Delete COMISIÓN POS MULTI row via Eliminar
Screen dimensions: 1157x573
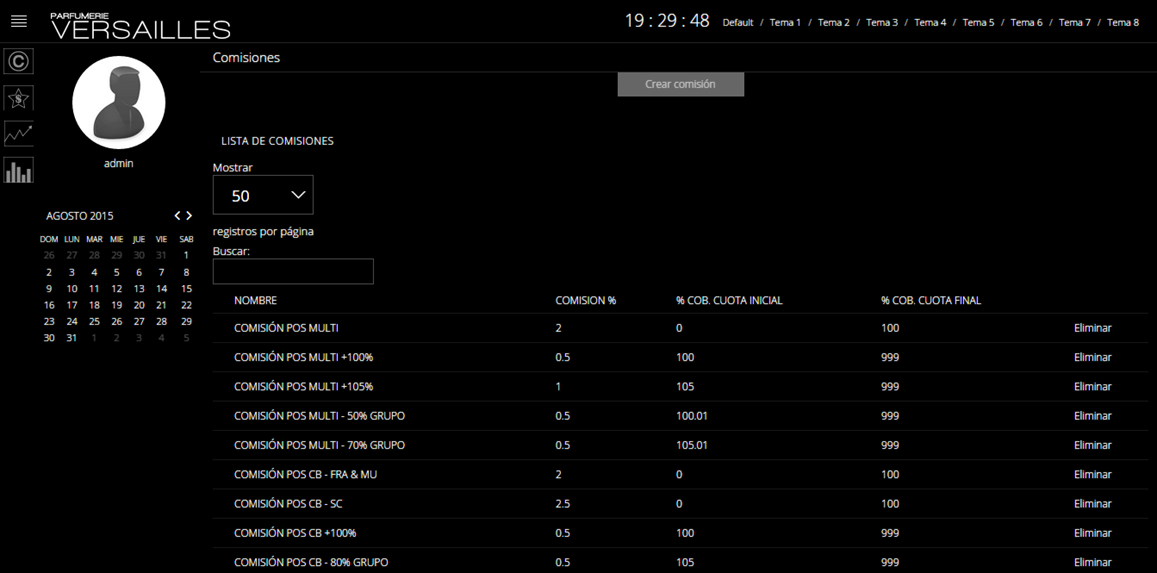tap(1092, 327)
